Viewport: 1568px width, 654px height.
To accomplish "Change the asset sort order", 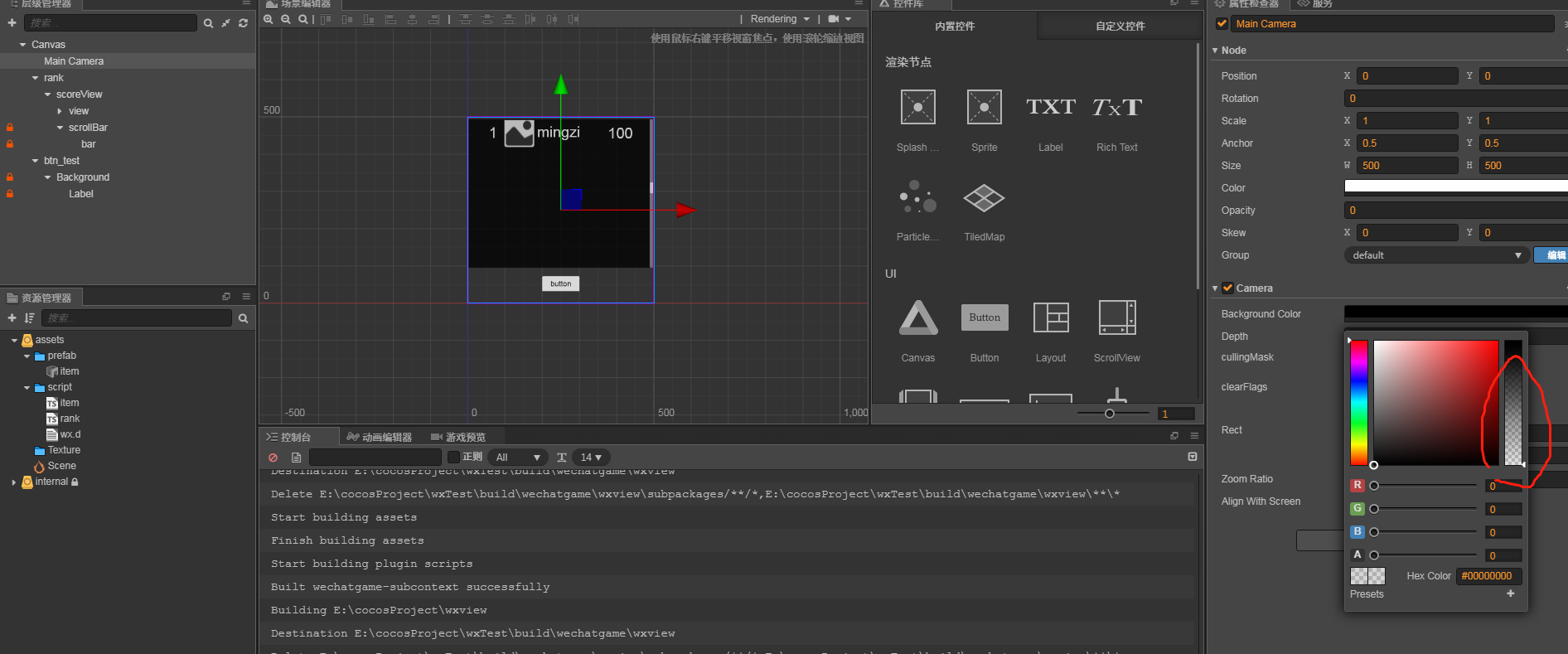I will pyautogui.click(x=30, y=318).
